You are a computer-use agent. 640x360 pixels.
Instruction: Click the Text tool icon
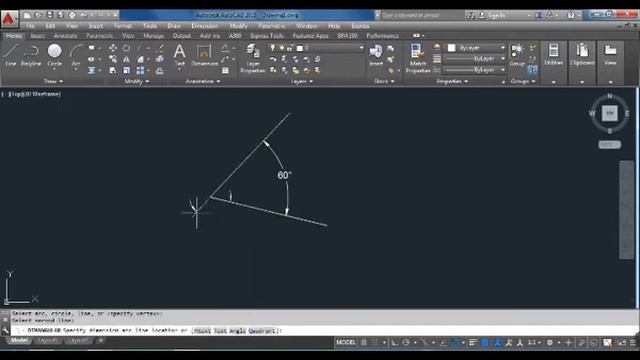pyautogui.click(x=180, y=55)
